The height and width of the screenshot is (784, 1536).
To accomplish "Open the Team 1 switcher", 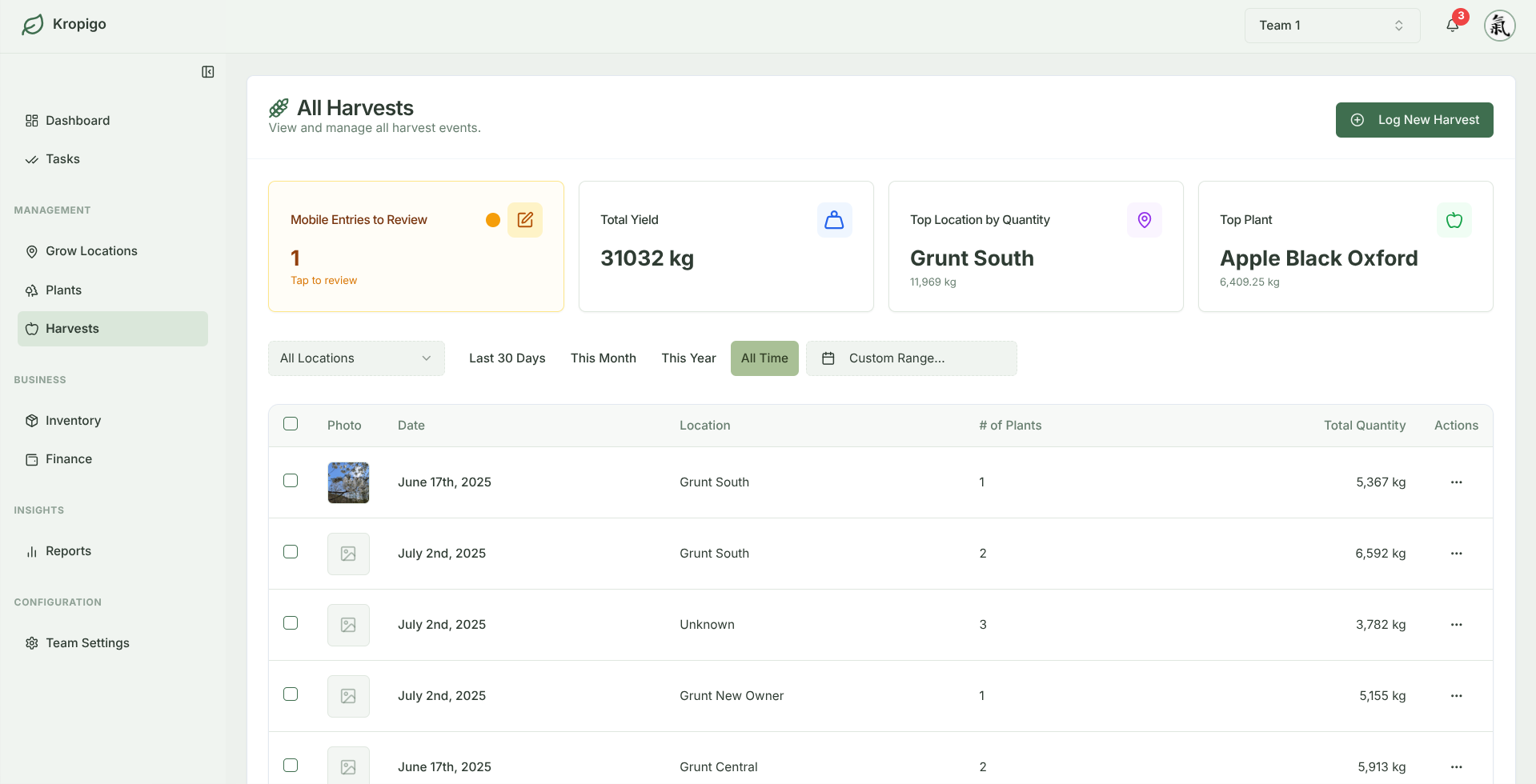I will coord(1331,26).
